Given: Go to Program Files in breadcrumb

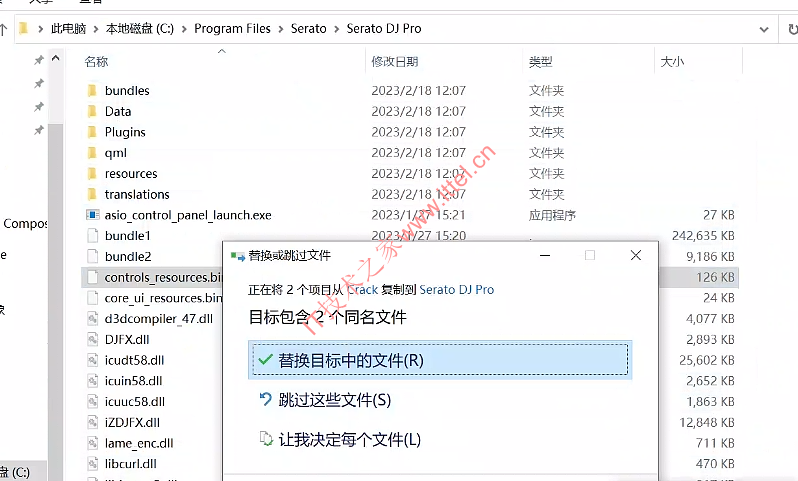Looking at the screenshot, I should pyautogui.click(x=232, y=29).
